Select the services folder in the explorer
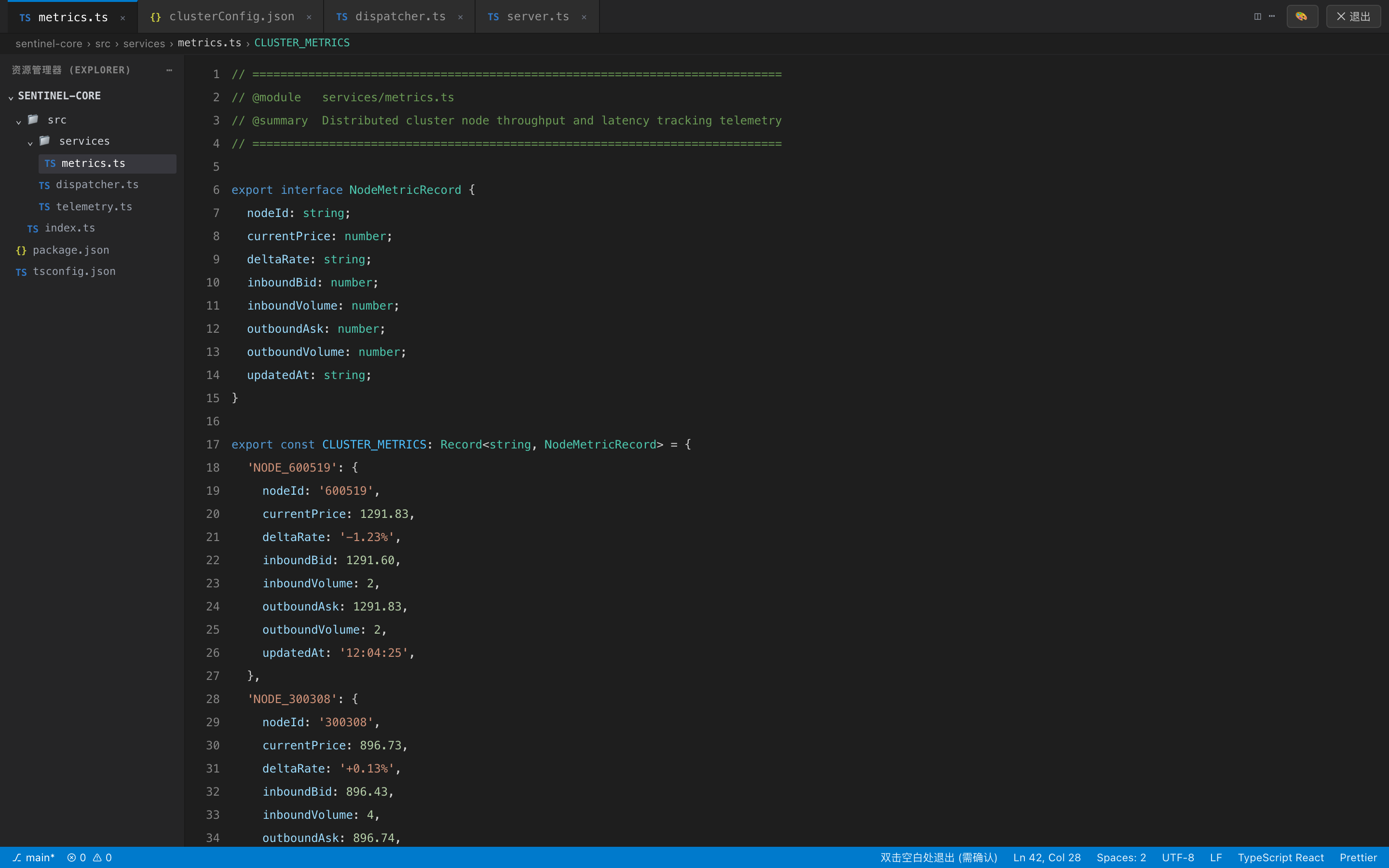 (x=84, y=141)
